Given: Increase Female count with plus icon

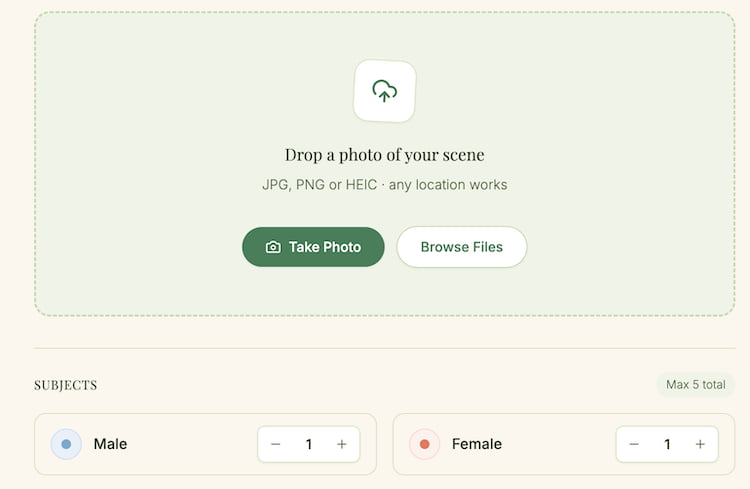Looking at the screenshot, I should [x=700, y=444].
